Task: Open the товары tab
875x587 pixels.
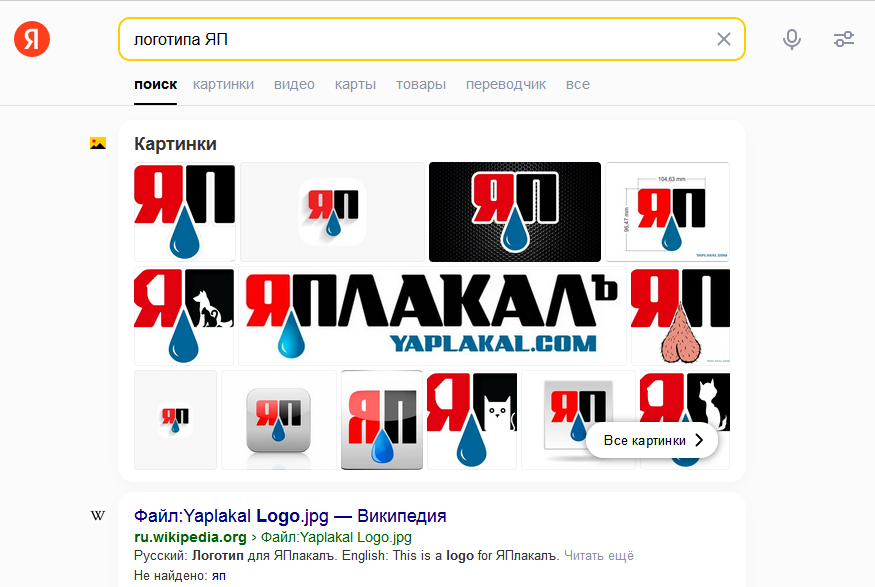Action: click(421, 84)
